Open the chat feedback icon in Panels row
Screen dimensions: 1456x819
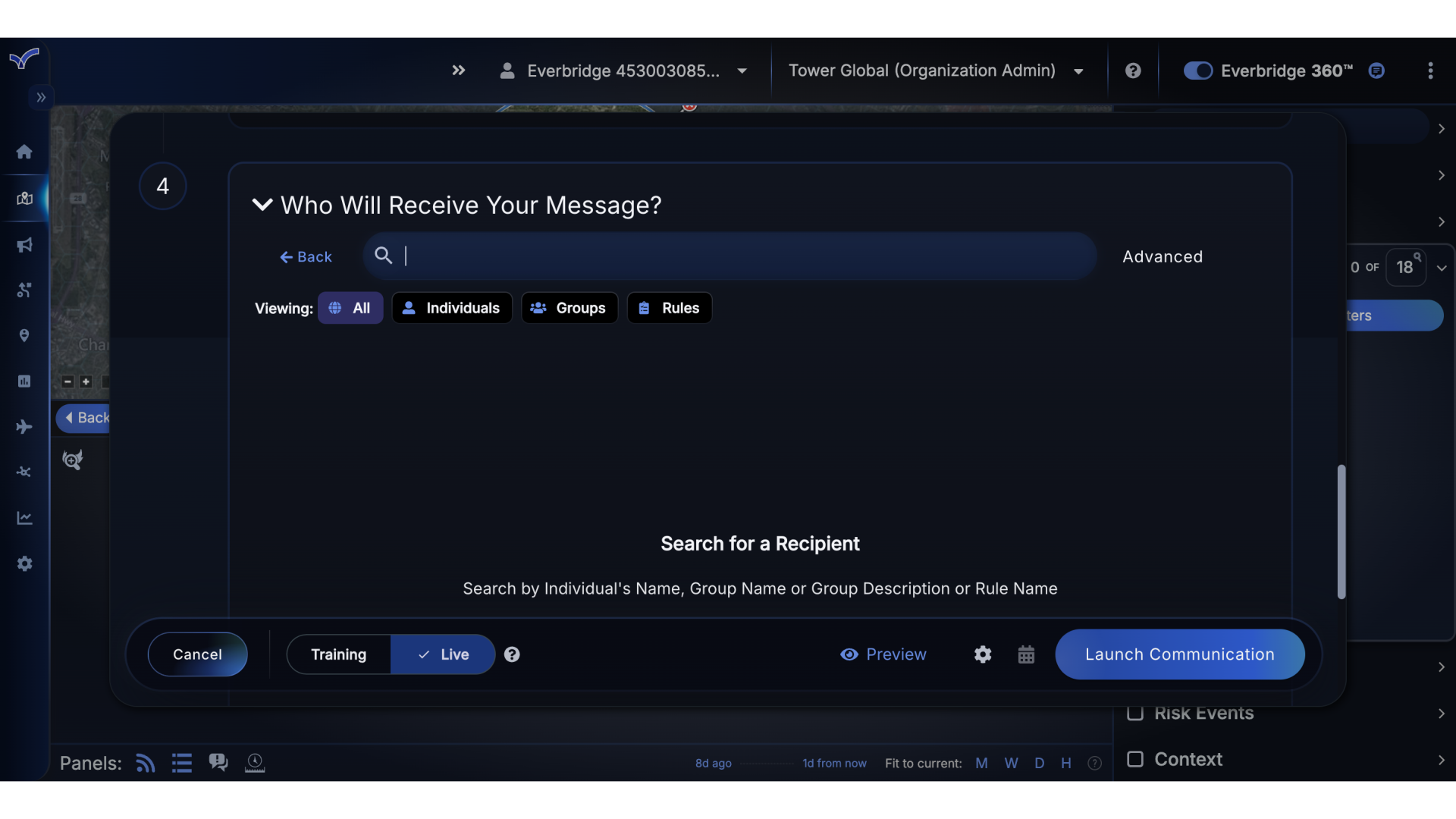pos(218,762)
